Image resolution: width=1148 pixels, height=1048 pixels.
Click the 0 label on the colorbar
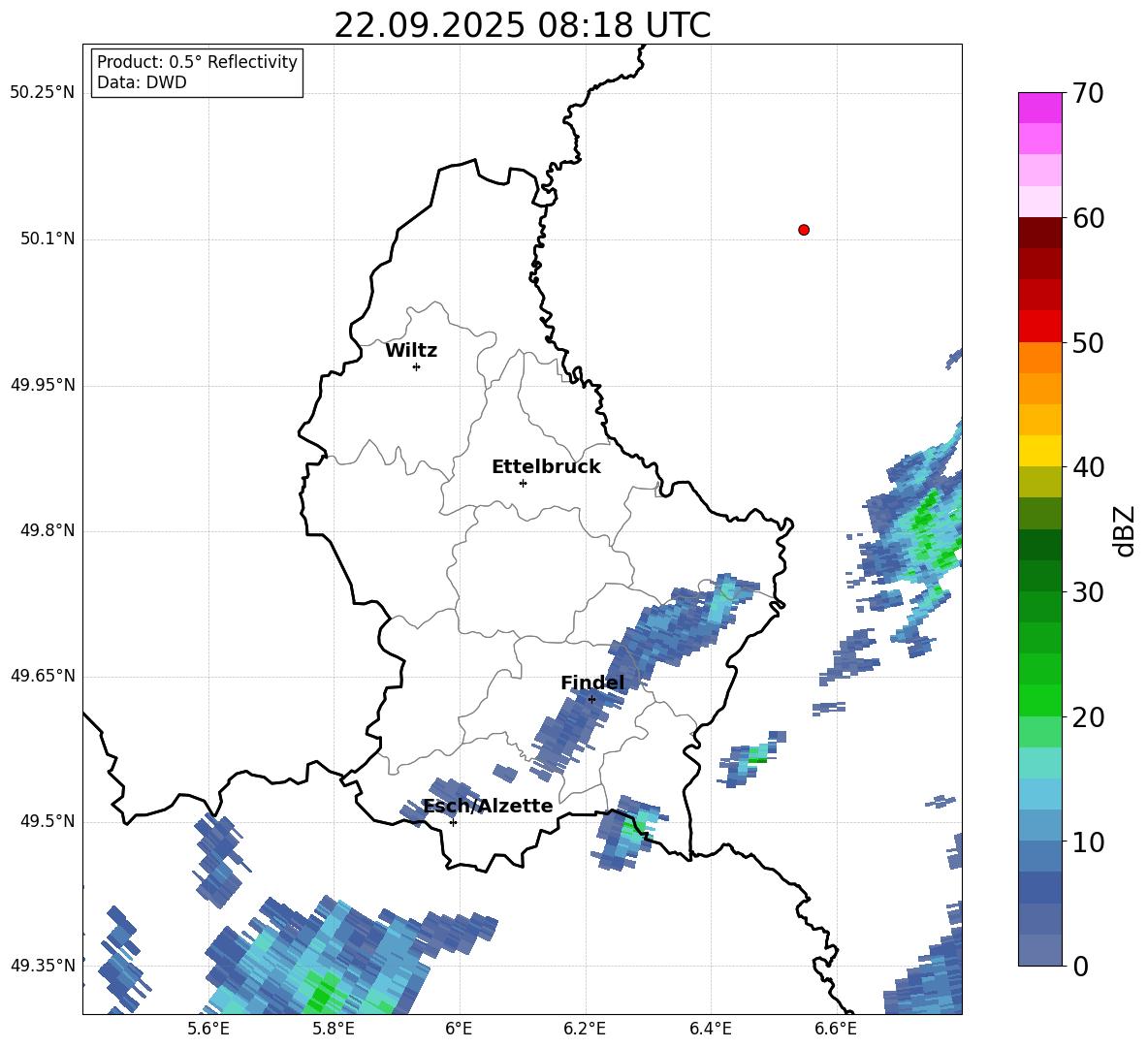1080,966
